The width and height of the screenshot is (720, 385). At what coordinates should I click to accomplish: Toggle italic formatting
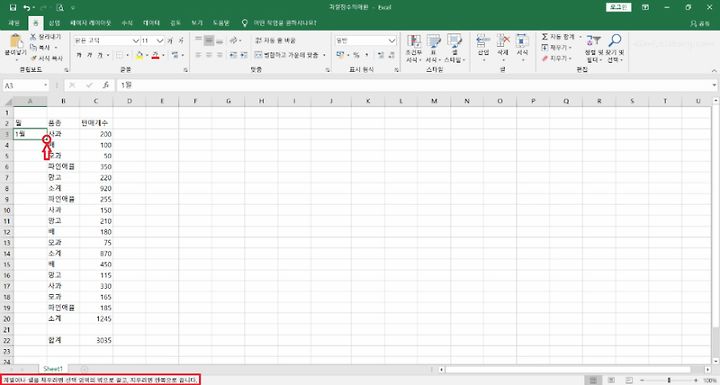point(89,55)
